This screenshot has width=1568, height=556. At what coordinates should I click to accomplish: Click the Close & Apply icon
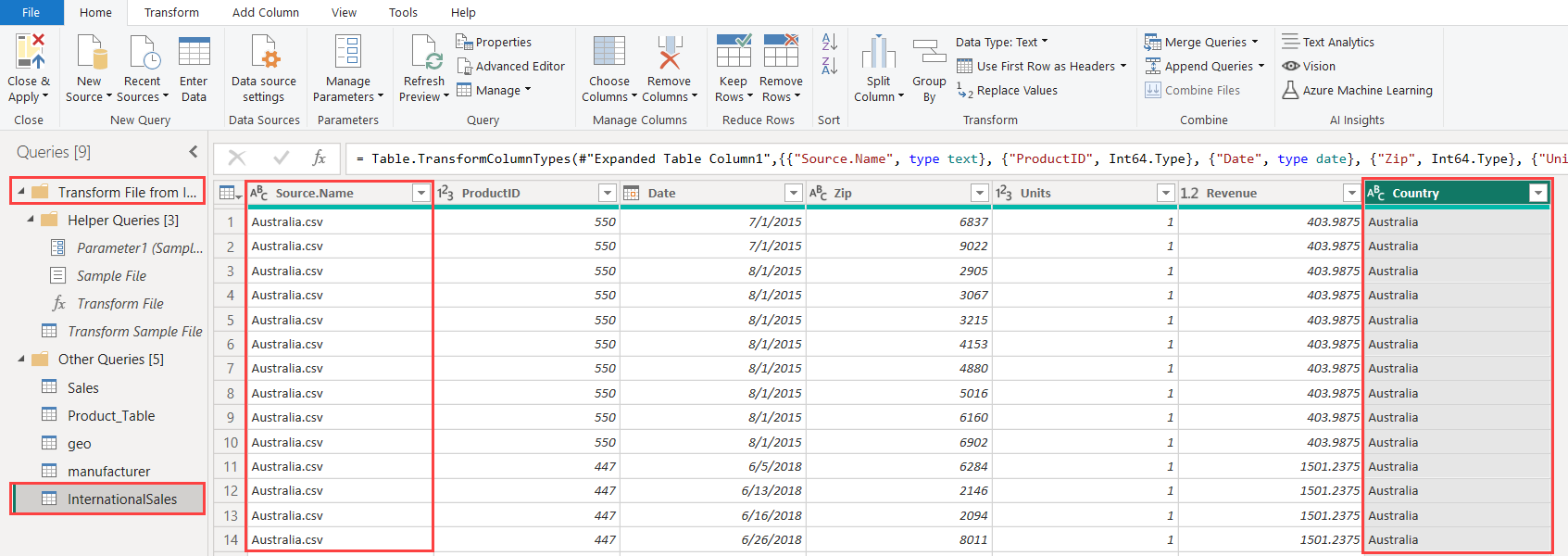click(x=28, y=52)
